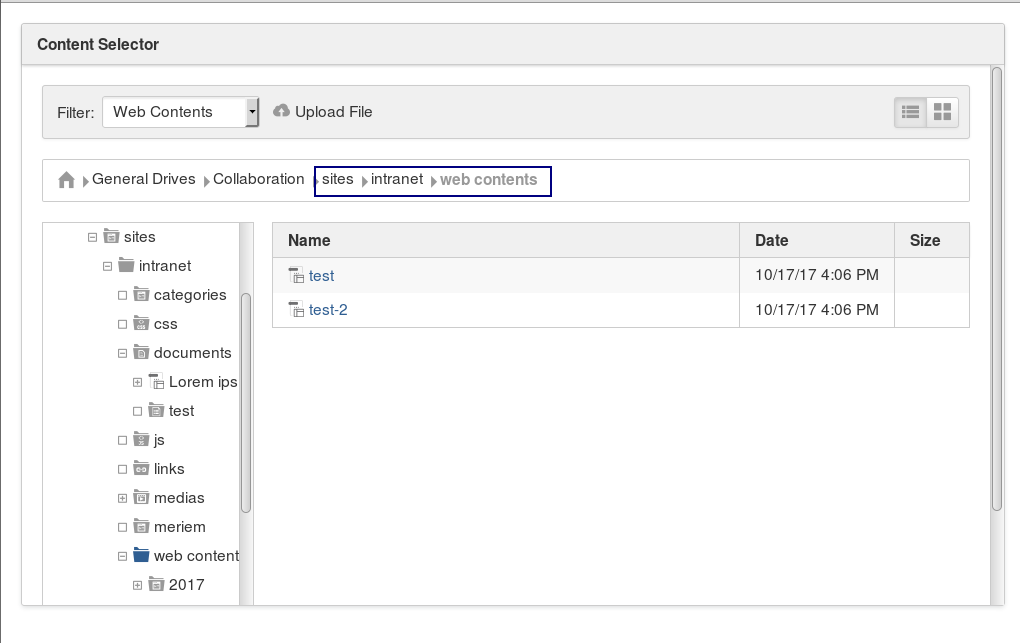The image size is (1020, 643).
Task: Click the medias folder icon
Action: coord(141,497)
